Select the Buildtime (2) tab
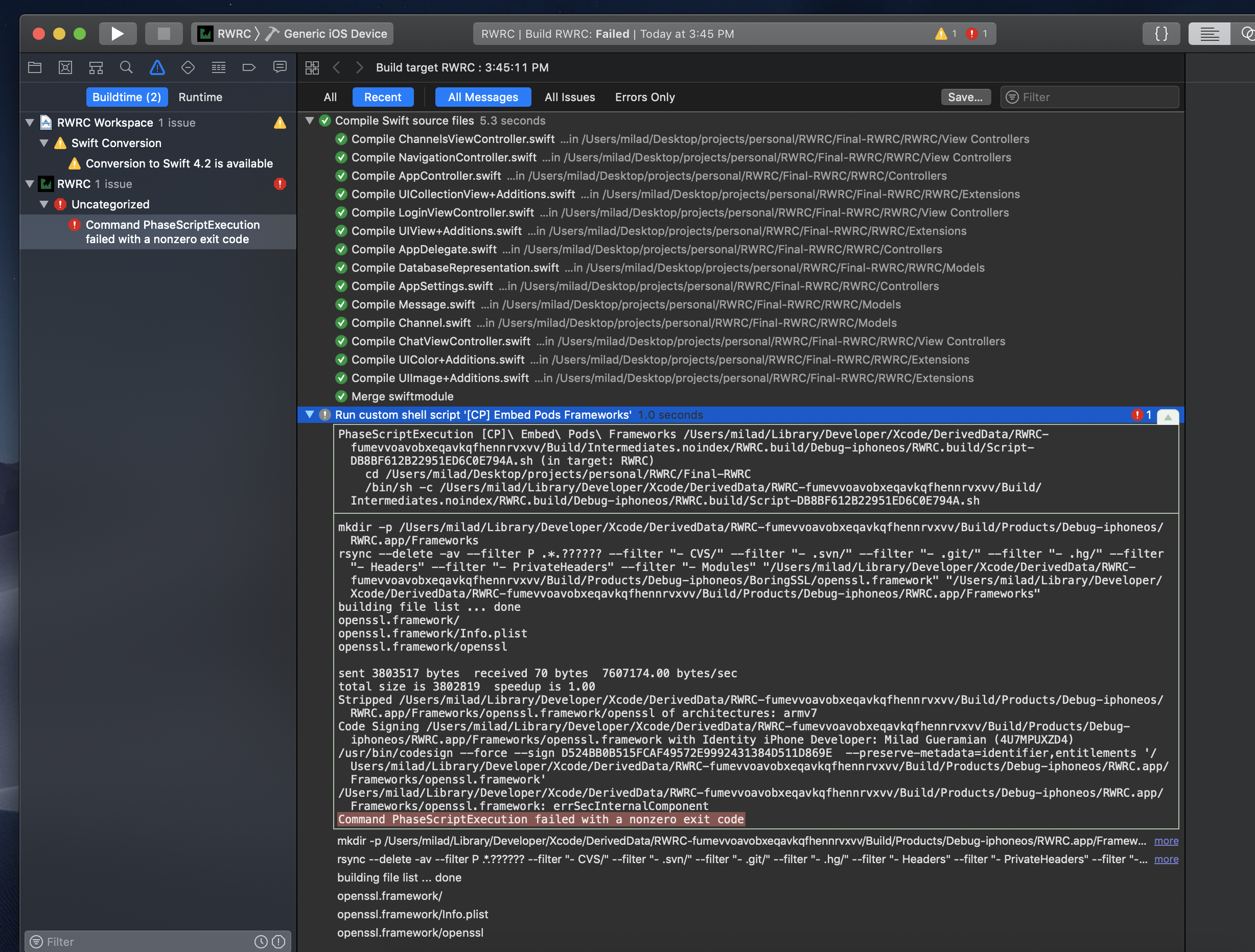This screenshot has width=1255, height=952. (x=127, y=97)
